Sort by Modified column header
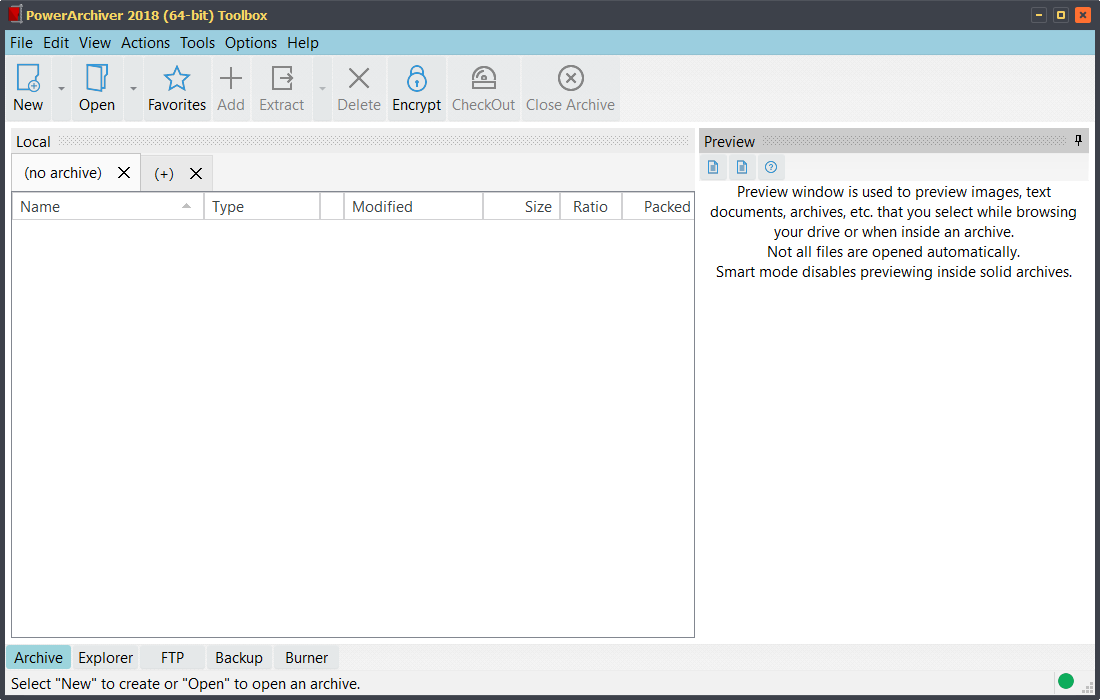Image resolution: width=1100 pixels, height=700 pixels. tap(413, 207)
